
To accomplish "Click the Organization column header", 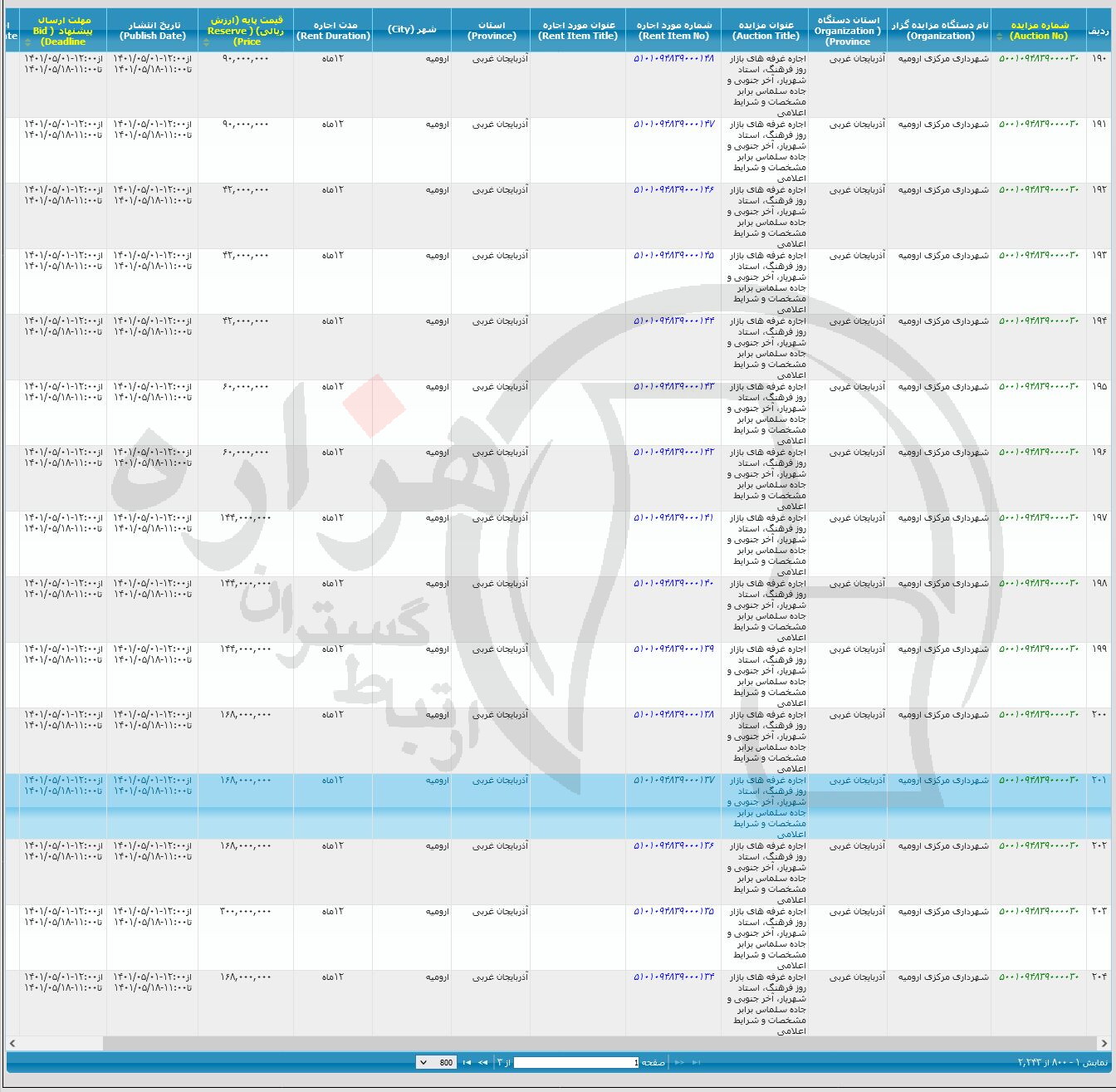I will point(939,31).
